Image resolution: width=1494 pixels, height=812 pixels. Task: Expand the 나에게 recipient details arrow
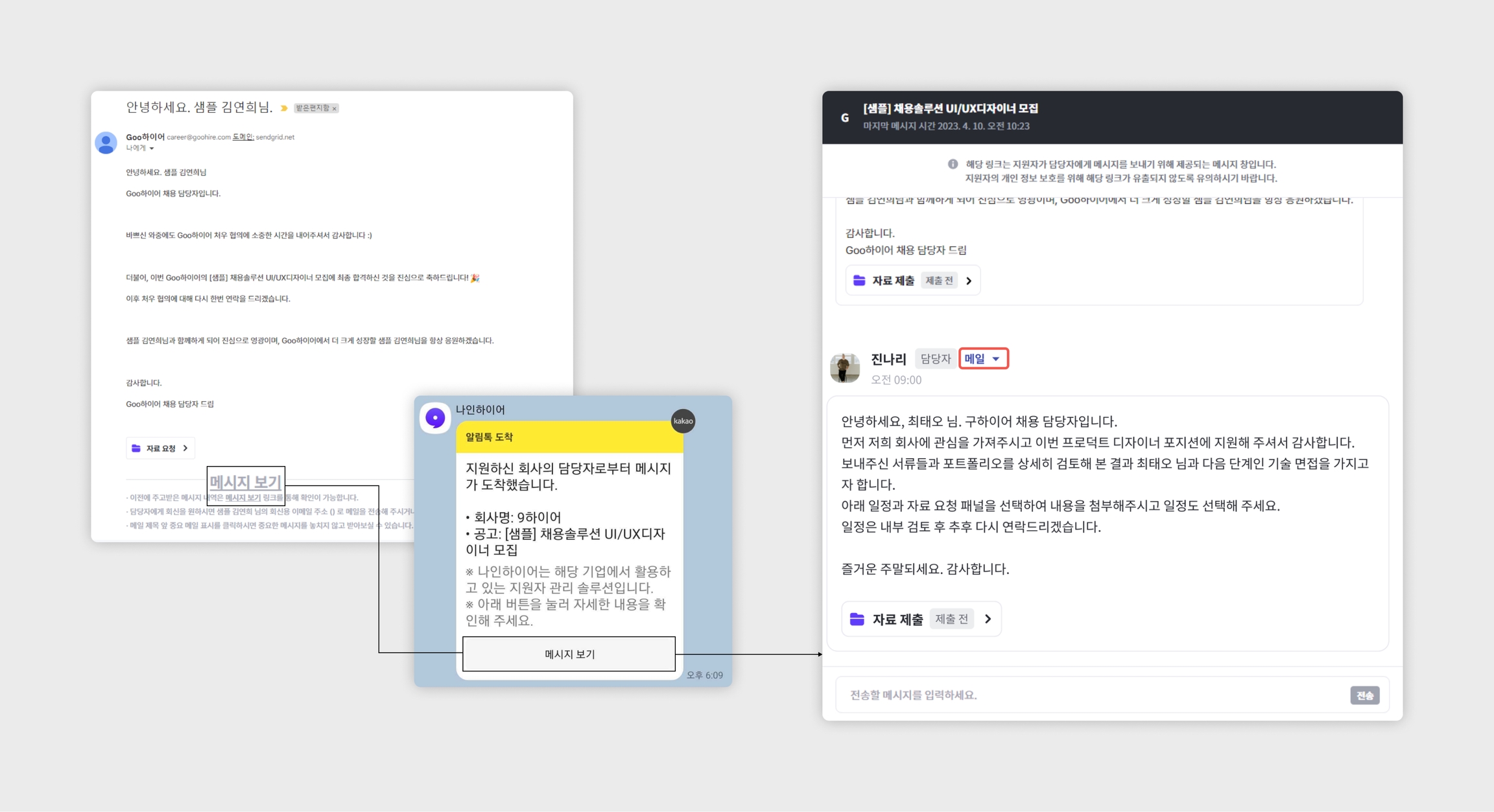152,148
